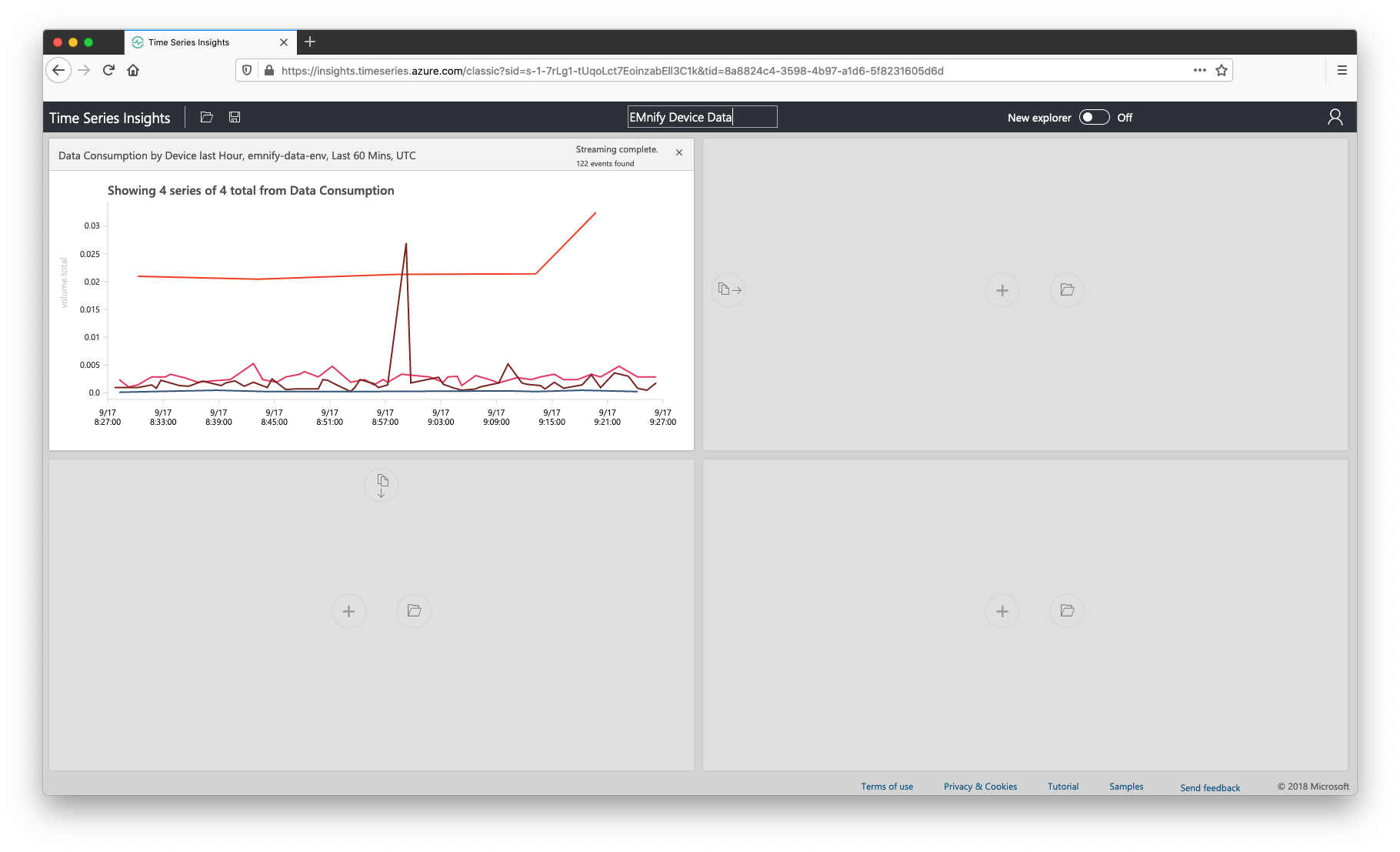Screen dimensions: 1400x852
Task: Open the Firefox hamburger menu
Action: click(1342, 70)
